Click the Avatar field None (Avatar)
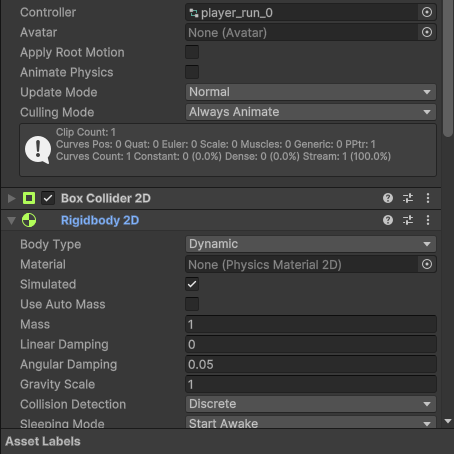This screenshot has height=454, width=454. click(301, 33)
